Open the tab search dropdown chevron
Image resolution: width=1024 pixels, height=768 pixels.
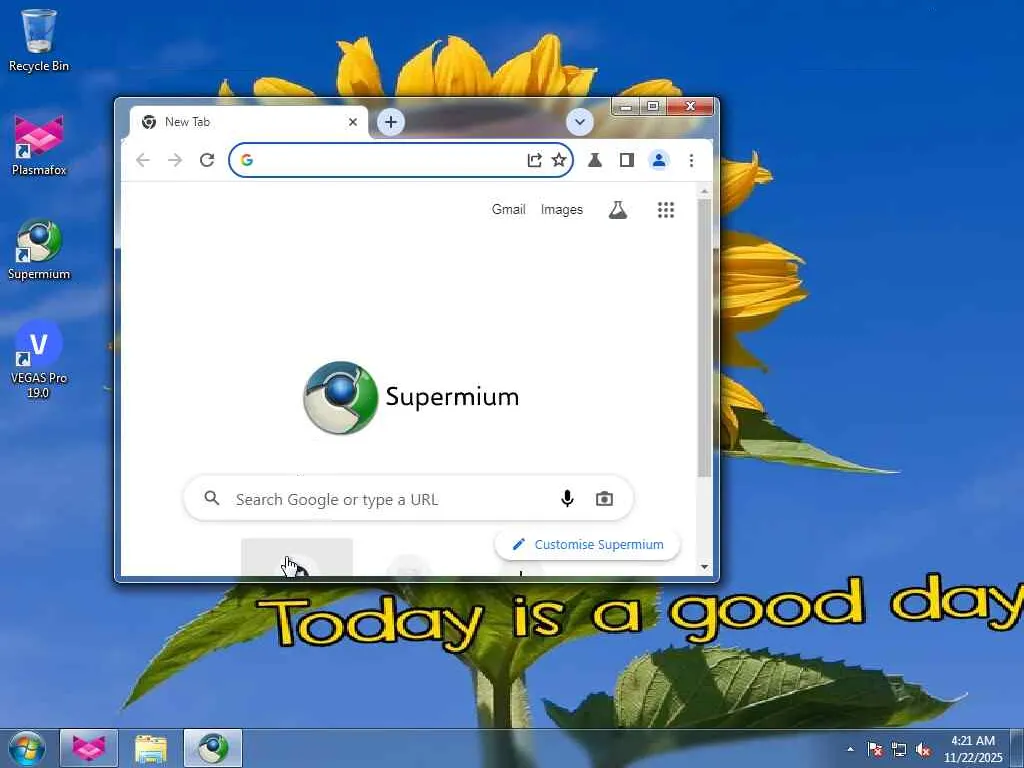tap(579, 122)
